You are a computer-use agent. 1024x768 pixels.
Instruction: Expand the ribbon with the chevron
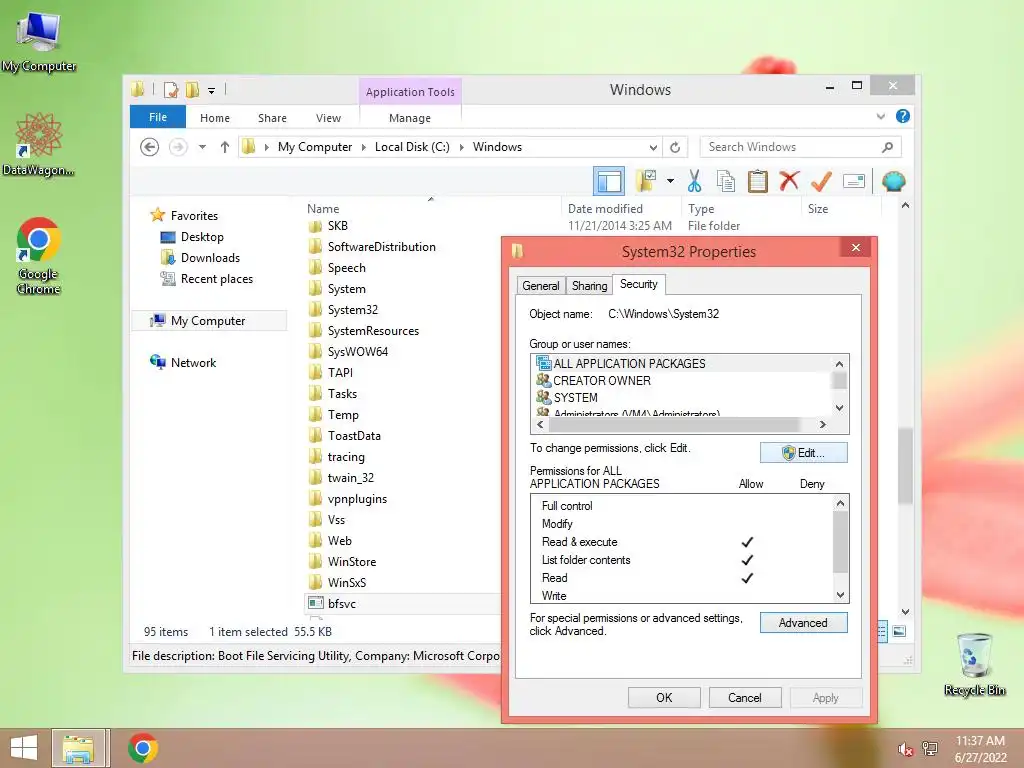pyautogui.click(x=880, y=117)
